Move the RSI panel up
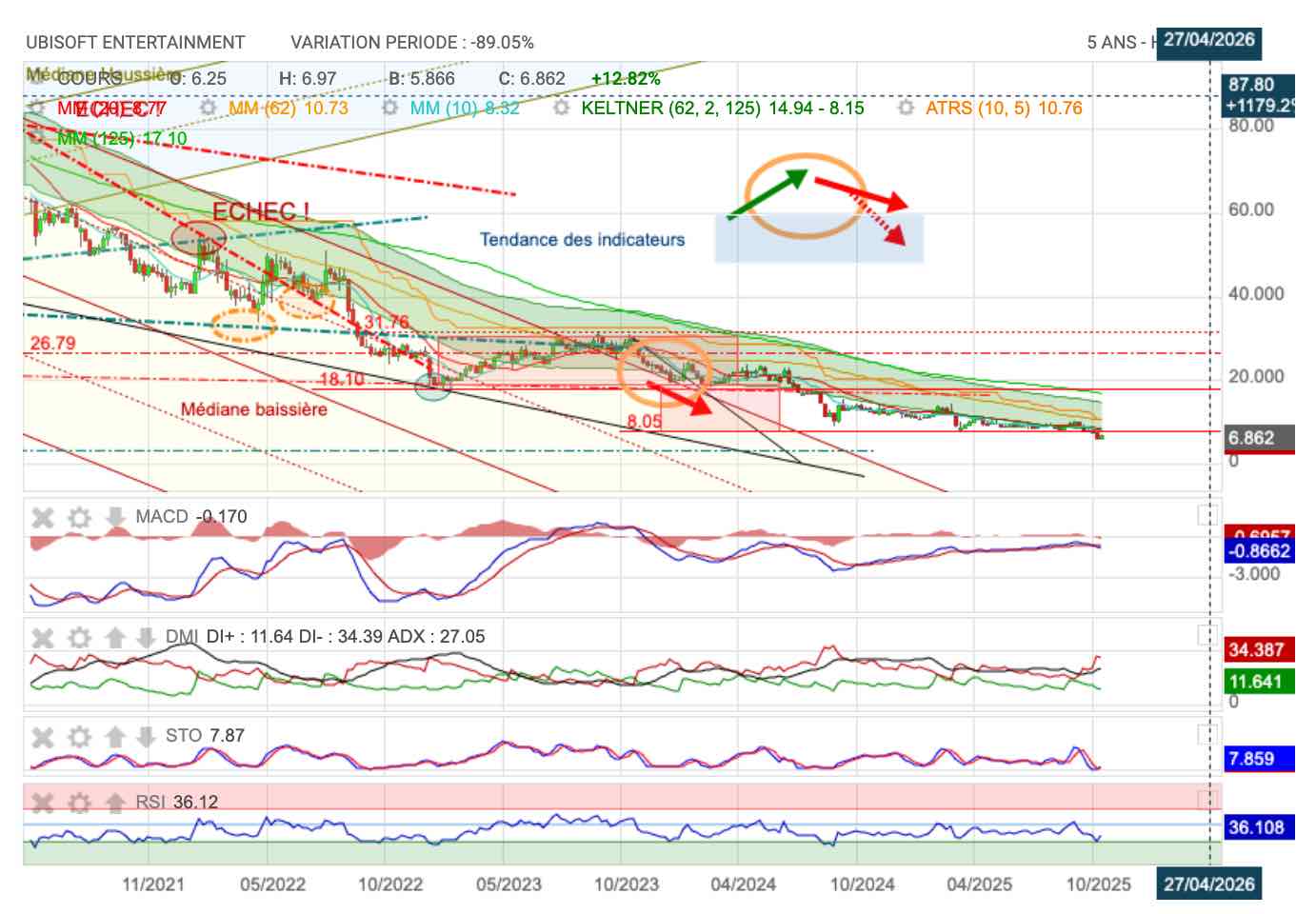The height and width of the screenshot is (914, 1316). coord(115,803)
